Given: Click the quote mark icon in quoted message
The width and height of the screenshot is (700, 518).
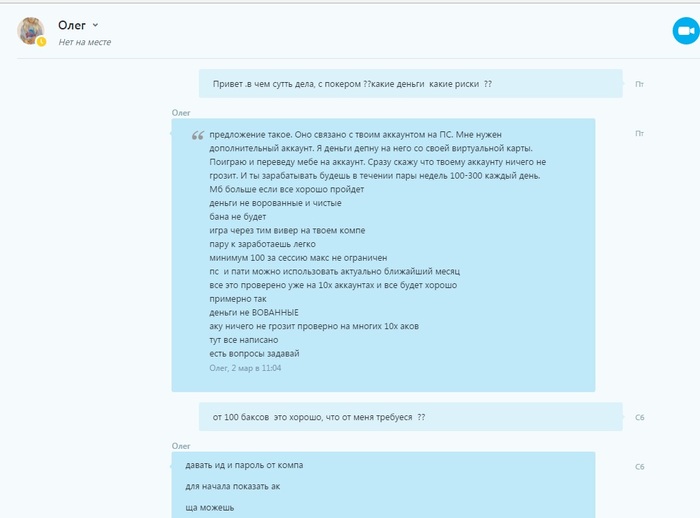Looking at the screenshot, I should click(198, 135).
